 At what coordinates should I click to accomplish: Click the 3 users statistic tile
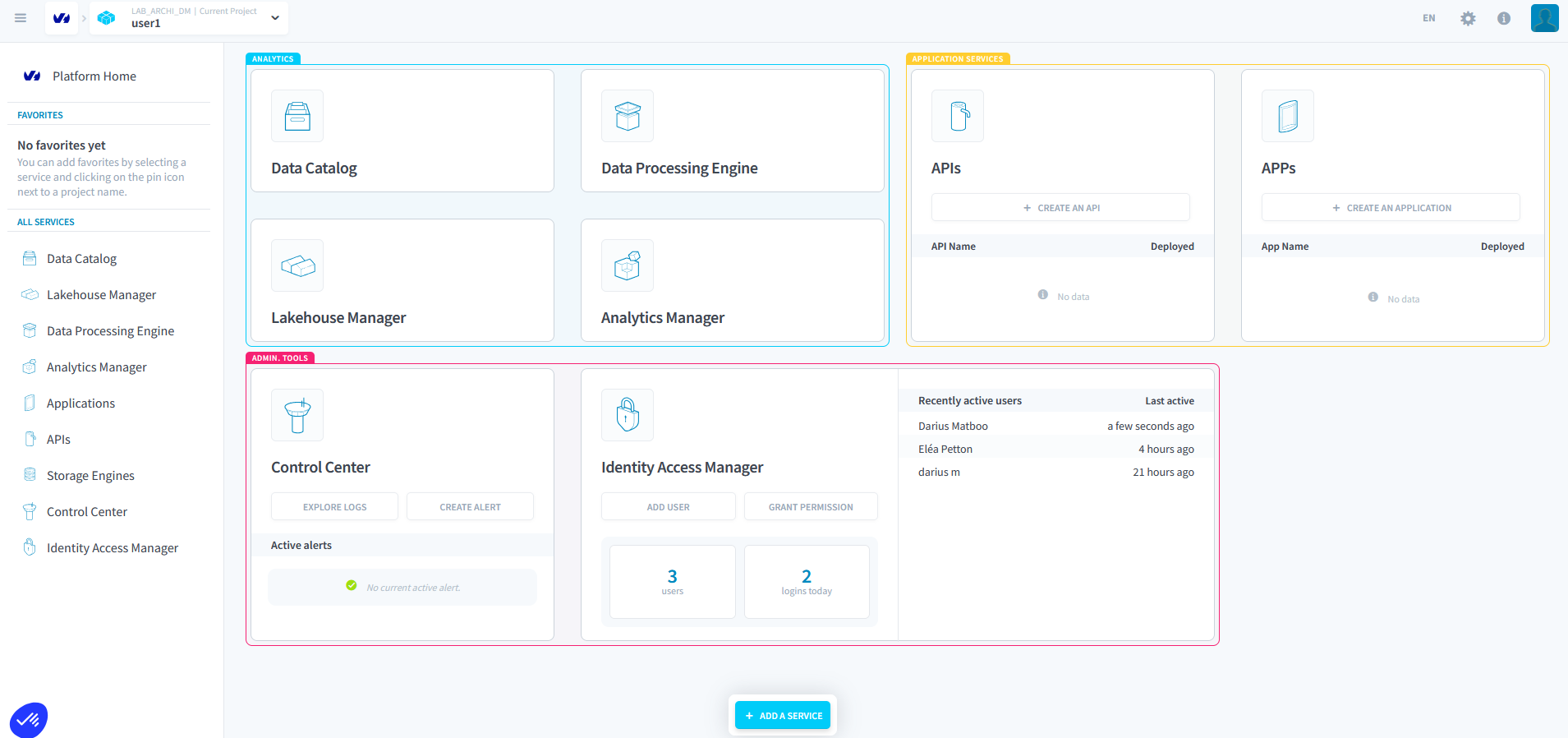672,581
